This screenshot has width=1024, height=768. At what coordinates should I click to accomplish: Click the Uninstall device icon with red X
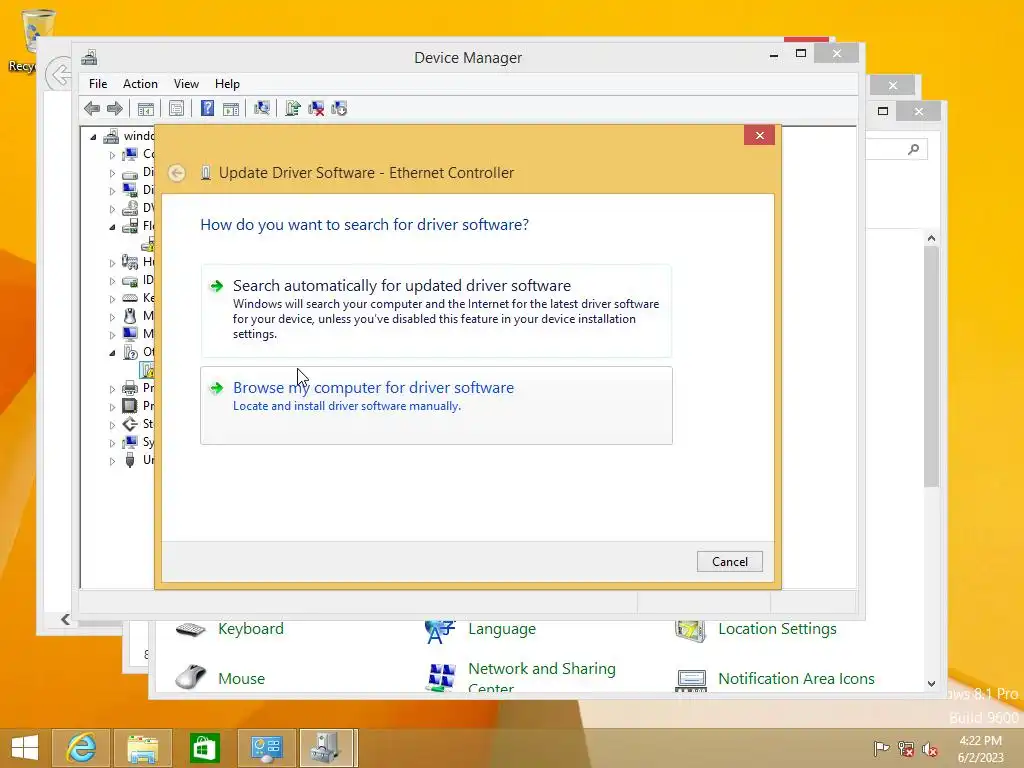316,108
